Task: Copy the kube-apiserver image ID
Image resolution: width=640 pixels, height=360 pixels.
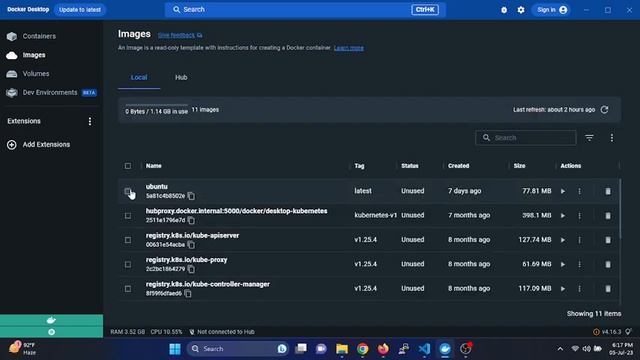Action: click(191, 245)
